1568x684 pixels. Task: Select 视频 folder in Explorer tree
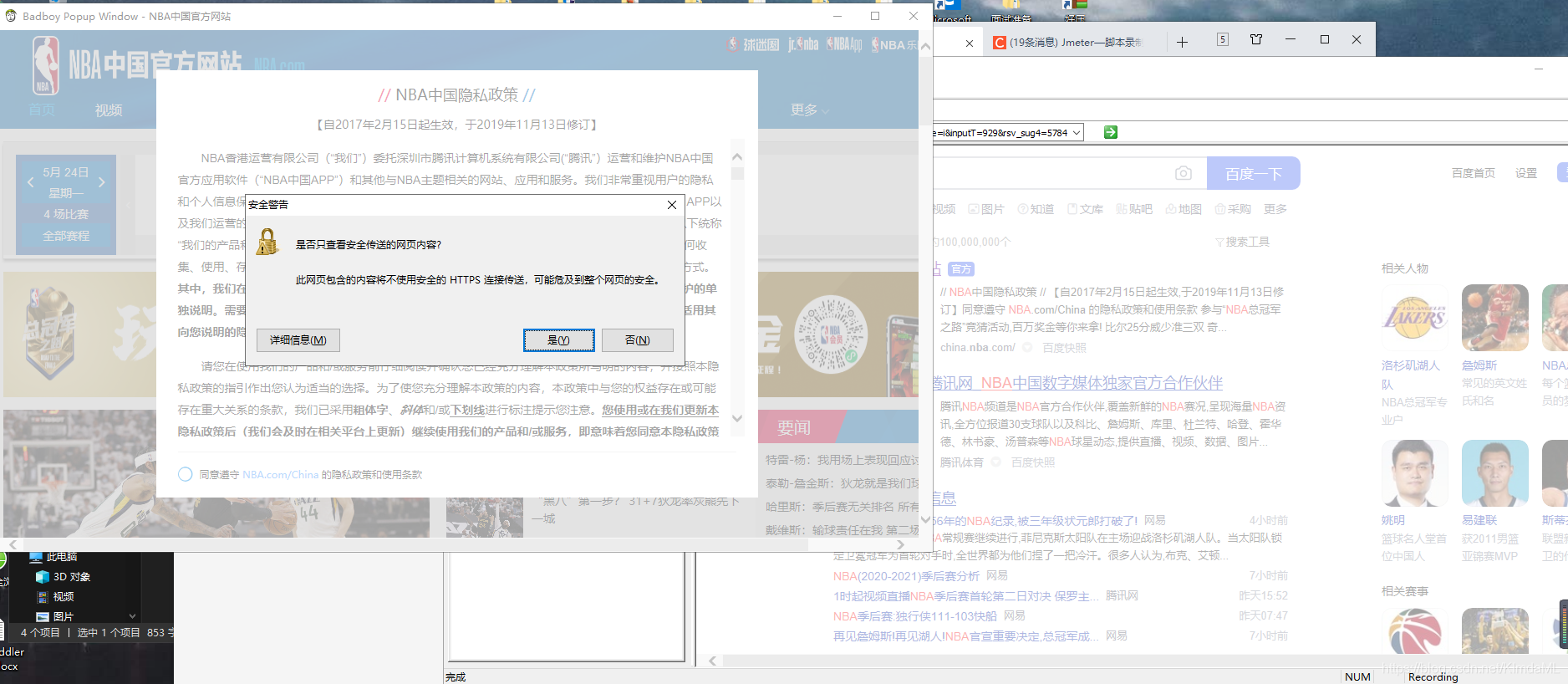pyautogui.click(x=55, y=597)
